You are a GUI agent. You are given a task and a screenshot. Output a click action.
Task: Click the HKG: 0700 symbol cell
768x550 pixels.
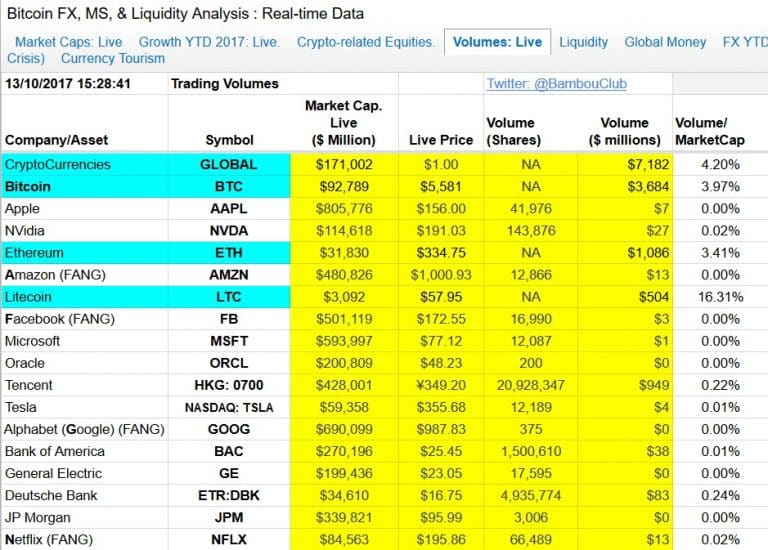pos(229,385)
